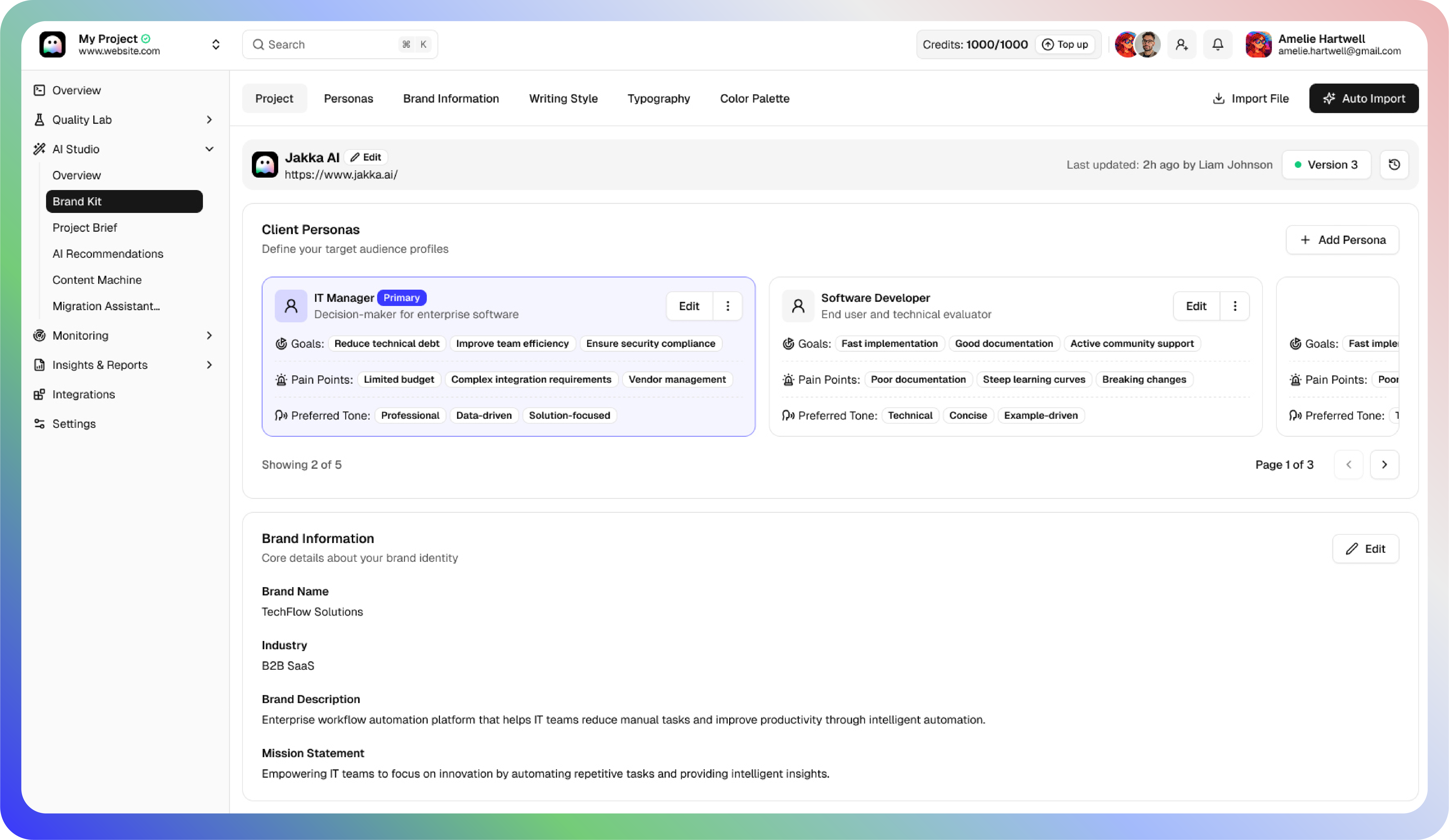Click the Jakka AI ghost logo
1449x840 pixels.
tap(265, 165)
